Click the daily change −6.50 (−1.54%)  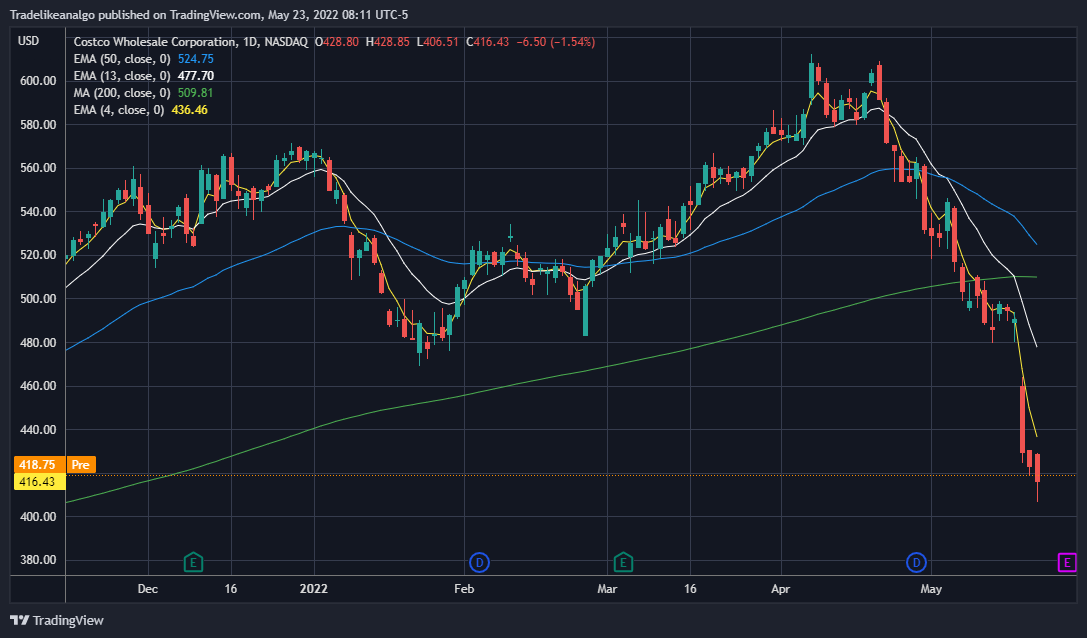click(555, 42)
